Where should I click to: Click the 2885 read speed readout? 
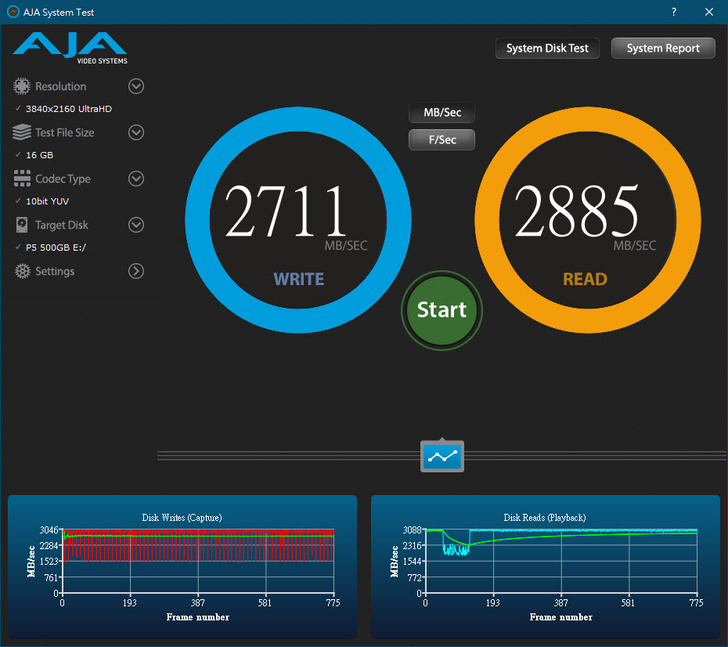click(576, 211)
